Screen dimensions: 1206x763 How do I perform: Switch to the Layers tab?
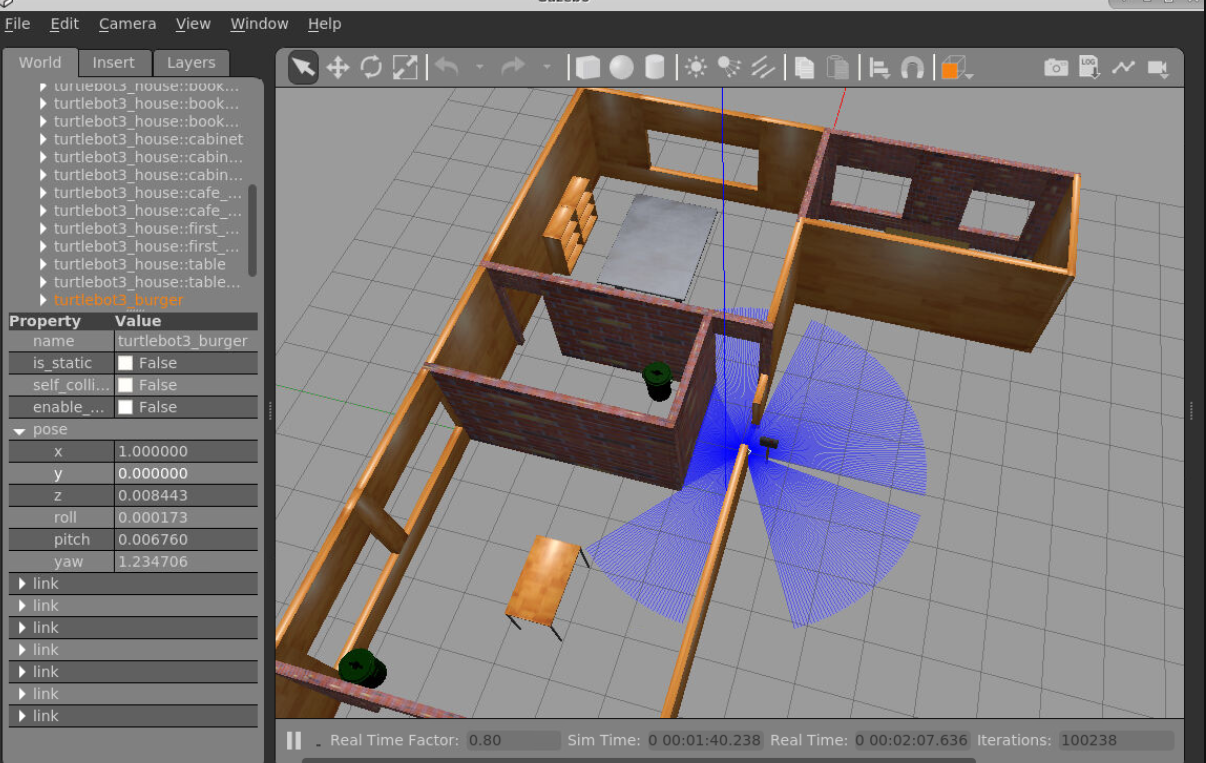pos(191,62)
